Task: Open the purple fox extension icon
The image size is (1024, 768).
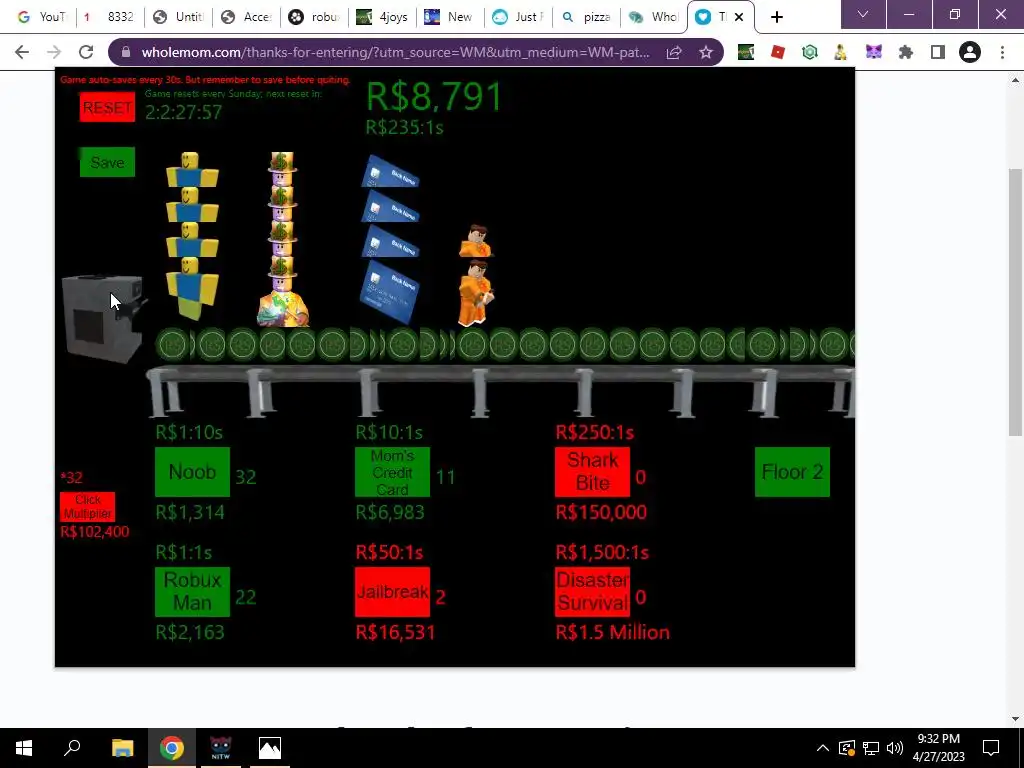Action: click(874, 52)
